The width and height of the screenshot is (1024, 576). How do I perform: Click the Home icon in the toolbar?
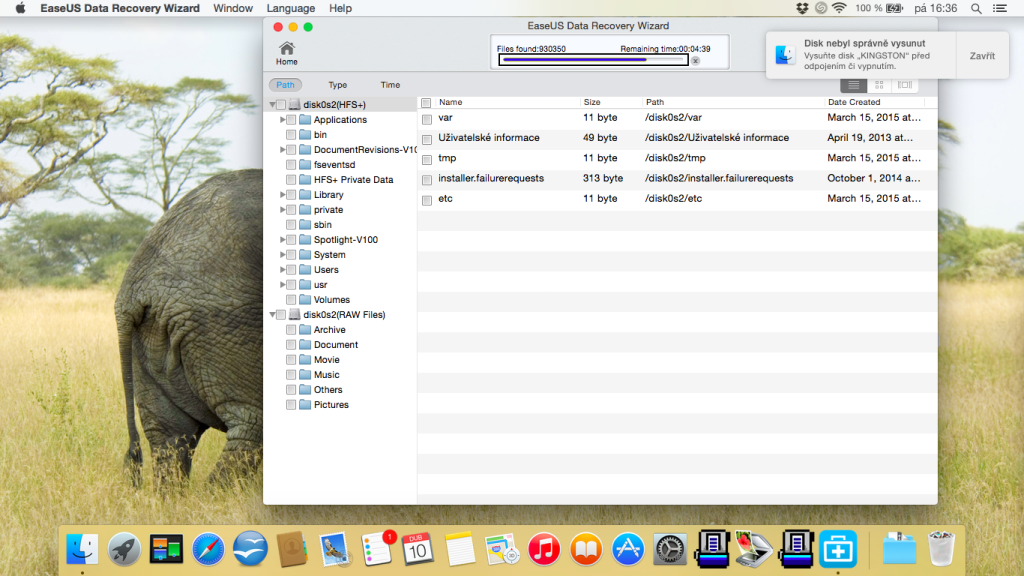[x=287, y=51]
